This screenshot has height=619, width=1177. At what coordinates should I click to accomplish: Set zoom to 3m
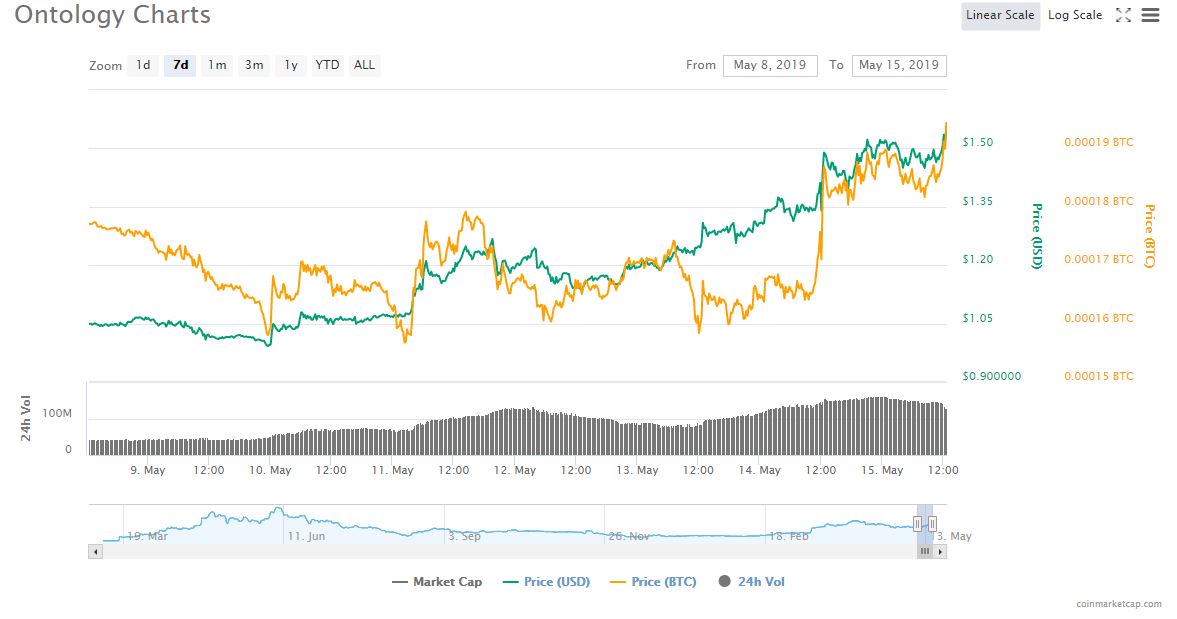point(254,65)
